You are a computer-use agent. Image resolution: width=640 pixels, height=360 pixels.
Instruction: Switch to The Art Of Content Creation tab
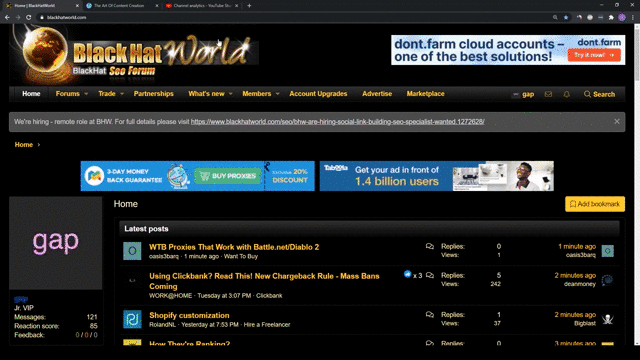click(122, 6)
